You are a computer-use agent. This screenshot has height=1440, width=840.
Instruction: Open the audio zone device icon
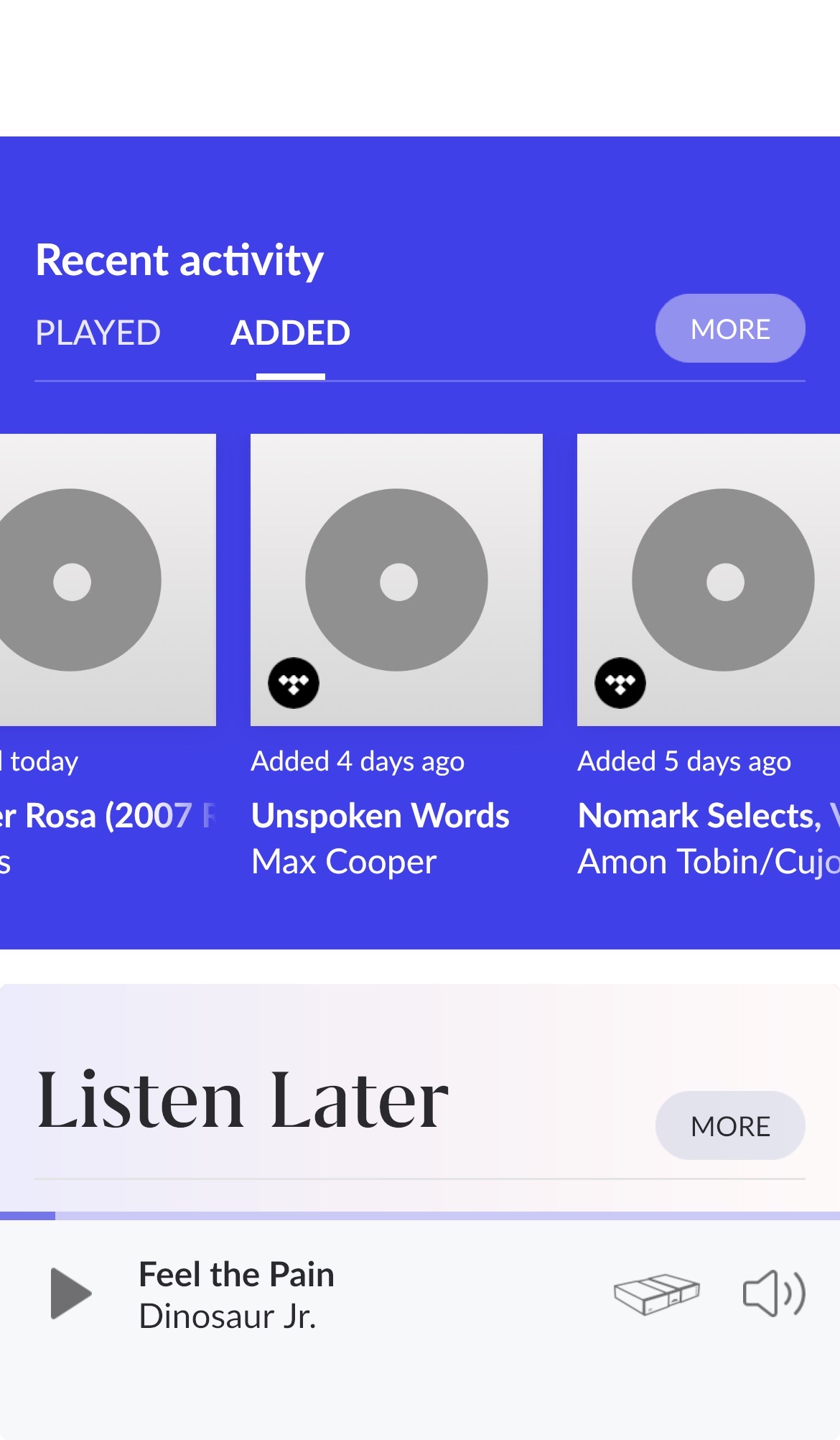(656, 1293)
